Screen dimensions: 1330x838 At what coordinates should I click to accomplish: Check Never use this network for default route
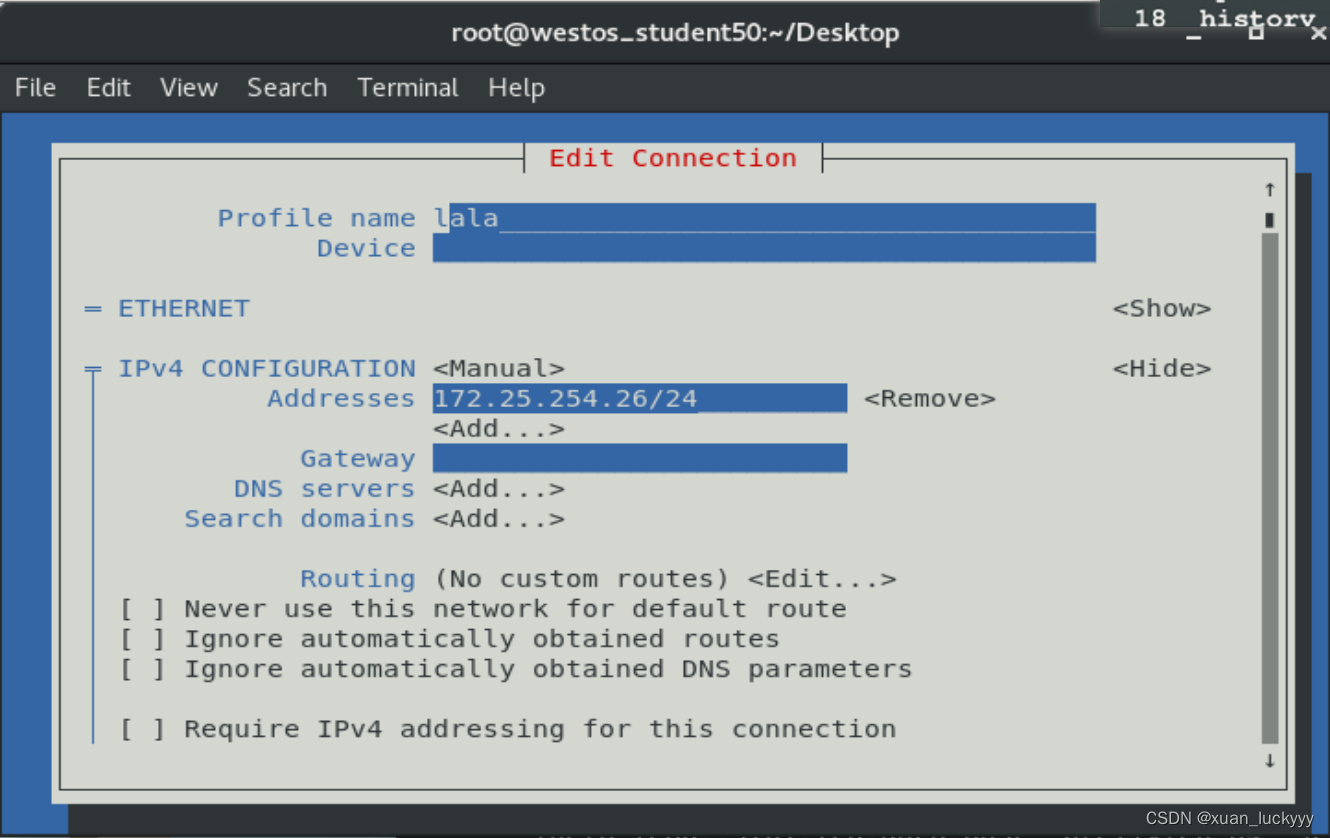142,609
